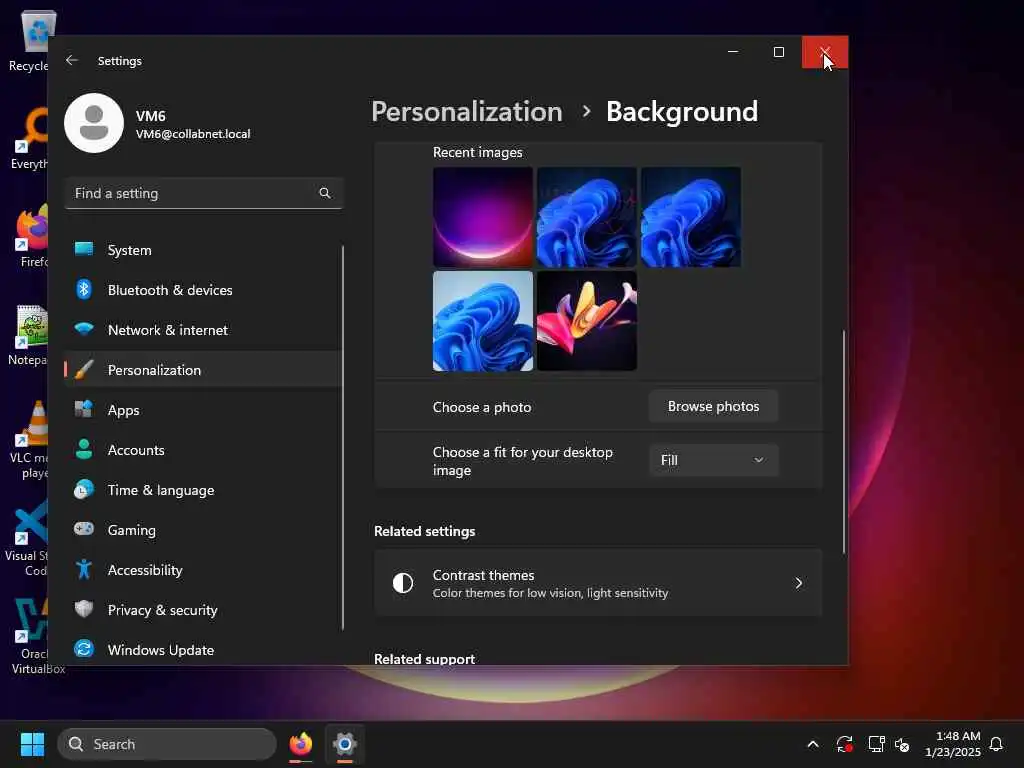This screenshot has height=768, width=1024.
Task: Focus the Find a setting search box
Action: tap(204, 193)
